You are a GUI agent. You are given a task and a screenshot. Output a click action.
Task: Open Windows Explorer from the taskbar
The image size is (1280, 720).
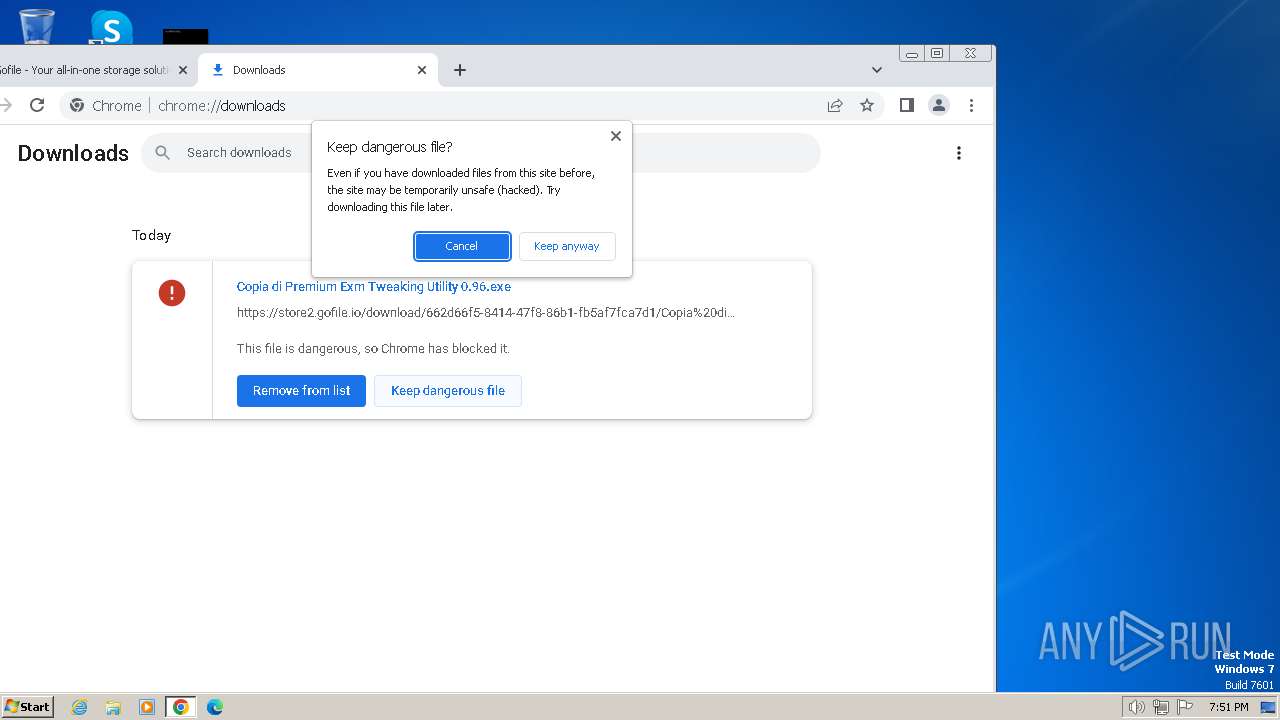click(x=113, y=707)
